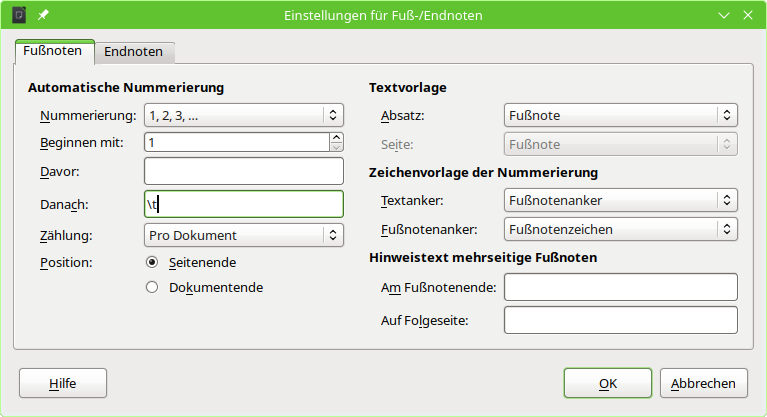Increase the Beginnen mit value
Viewport: 767px width, 417px height.
coord(337,138)
